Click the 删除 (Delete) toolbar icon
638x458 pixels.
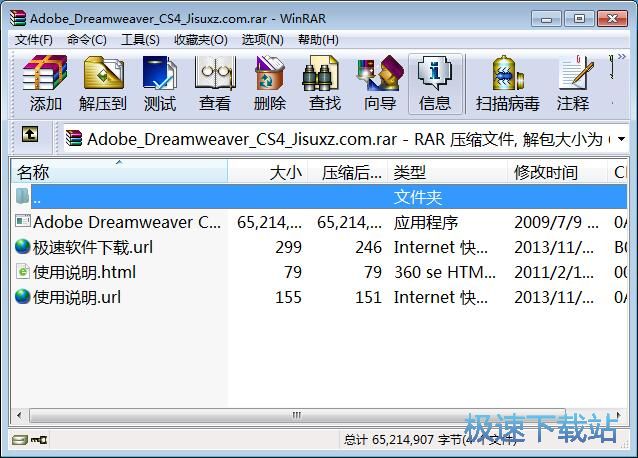pyautogui.click(x=269, y=73)
